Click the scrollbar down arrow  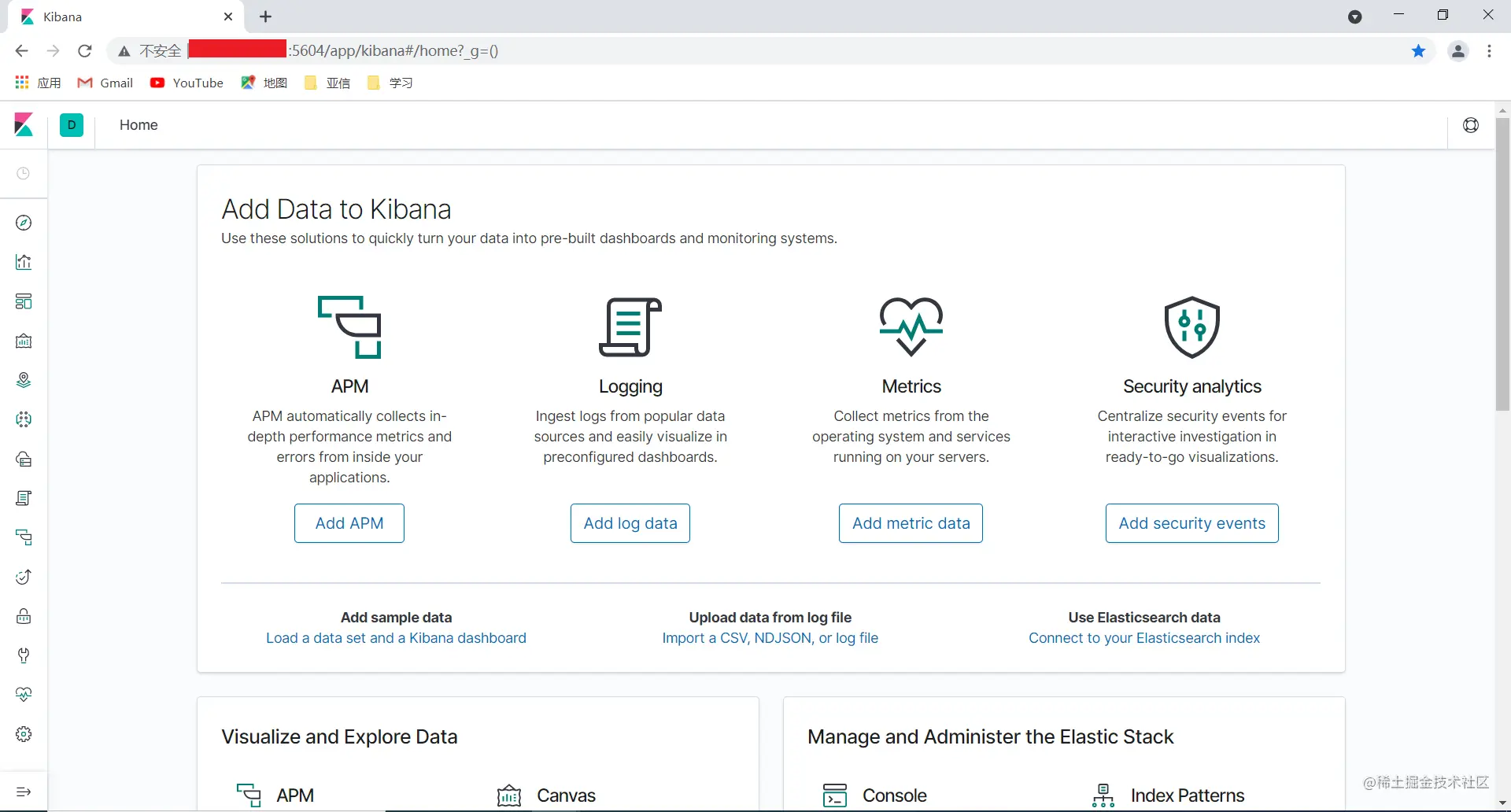[1502, 804]
